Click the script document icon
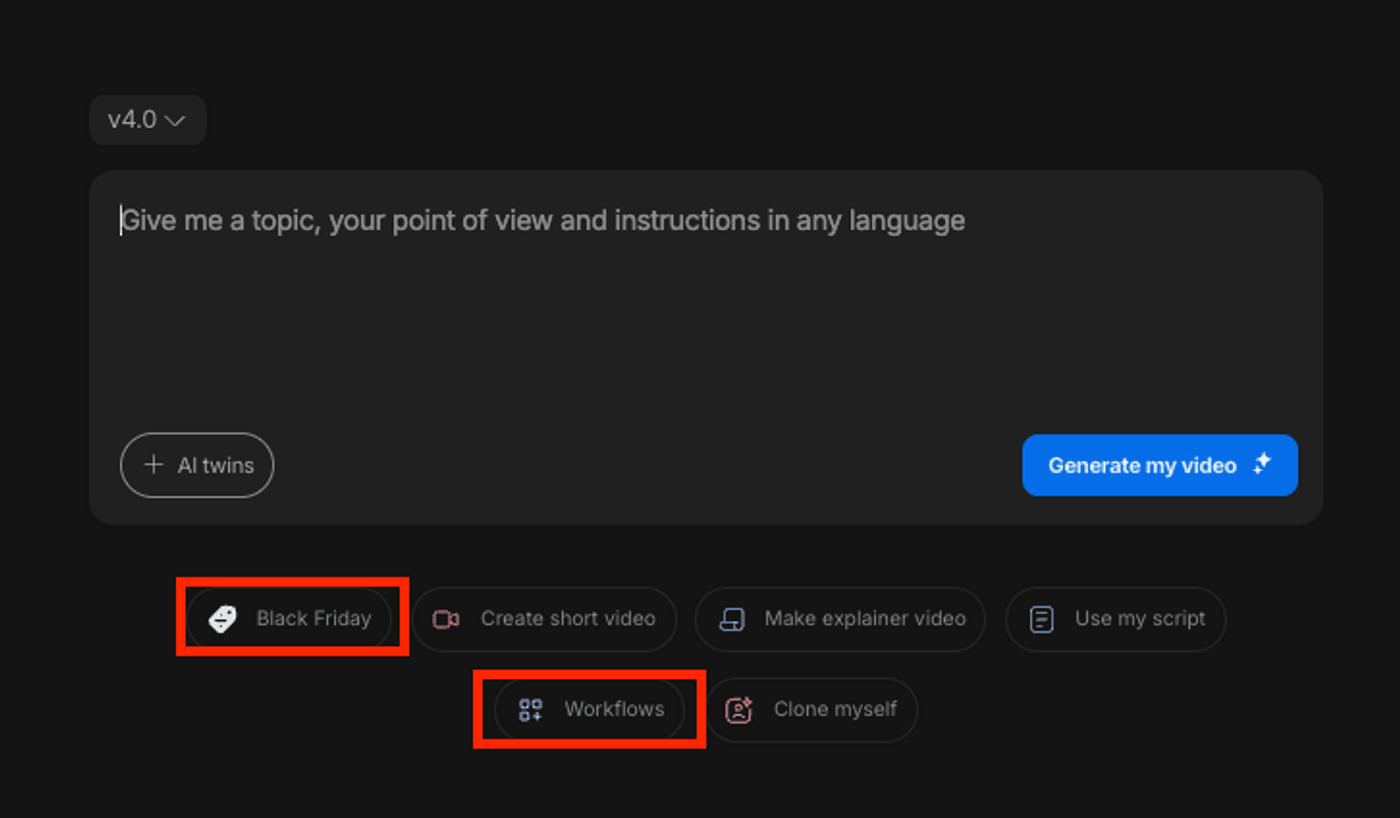Viewport: 1400px width, 818px height. (1042, 619)
